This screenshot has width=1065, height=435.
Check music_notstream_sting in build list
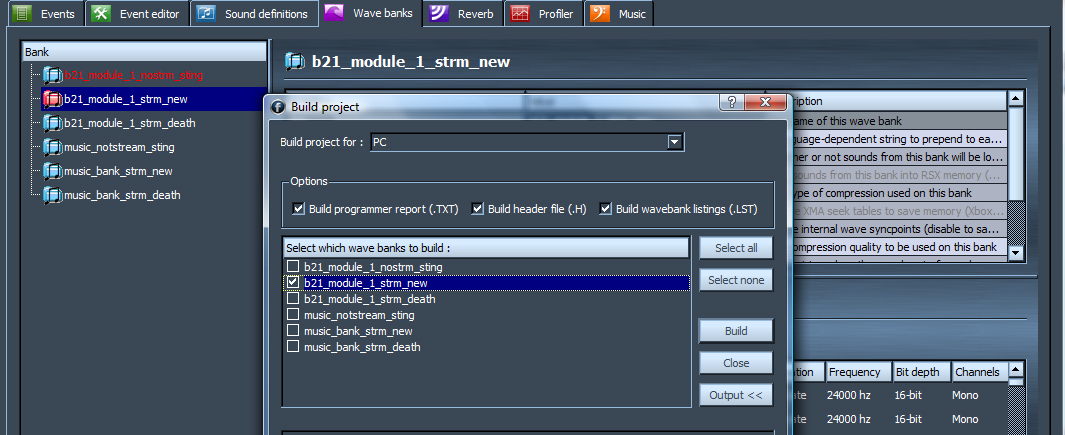pos(293,315)
